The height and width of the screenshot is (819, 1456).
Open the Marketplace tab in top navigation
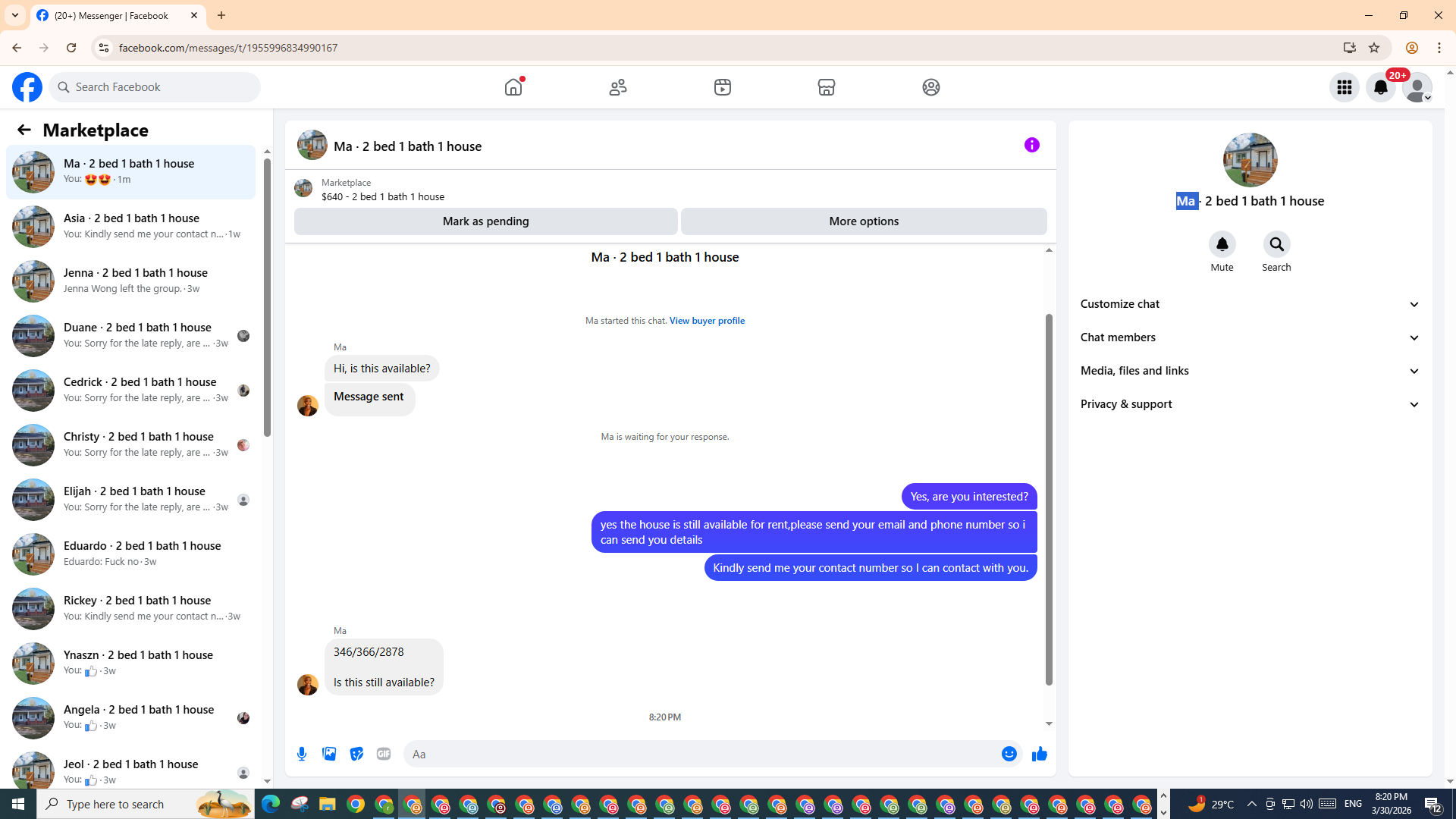click(826, 87)
